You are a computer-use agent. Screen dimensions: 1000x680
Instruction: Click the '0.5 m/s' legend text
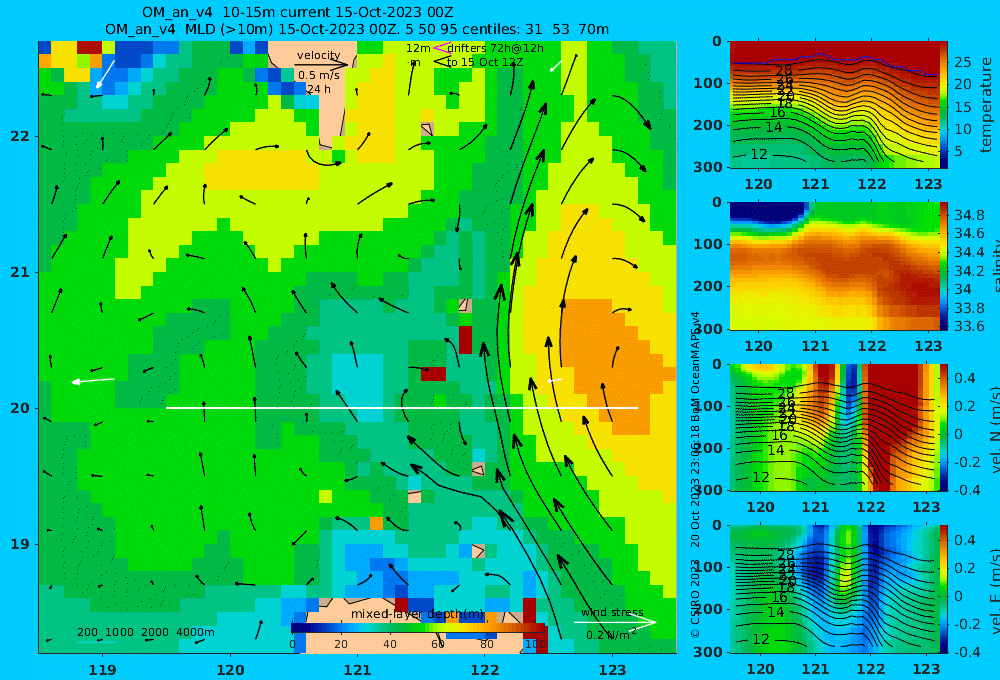(319, 75)
